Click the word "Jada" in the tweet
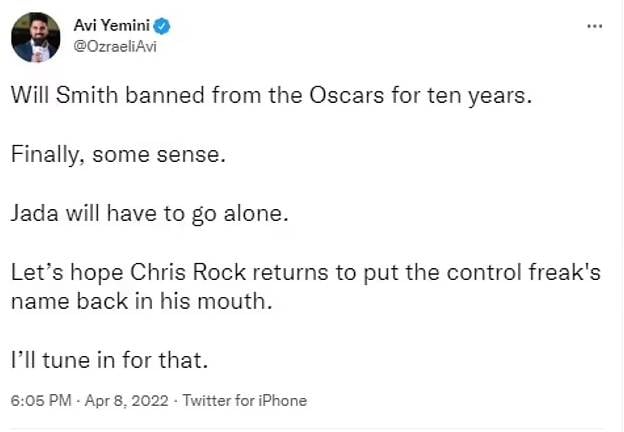 [x=37, y=213]
